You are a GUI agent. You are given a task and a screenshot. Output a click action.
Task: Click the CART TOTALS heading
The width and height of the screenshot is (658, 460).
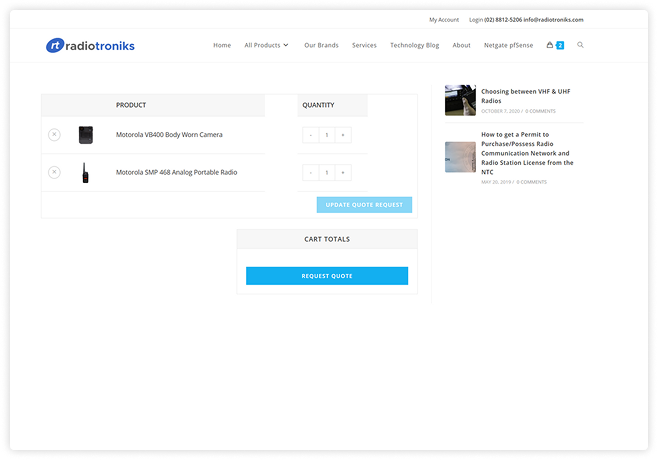(x=327, y=239)
